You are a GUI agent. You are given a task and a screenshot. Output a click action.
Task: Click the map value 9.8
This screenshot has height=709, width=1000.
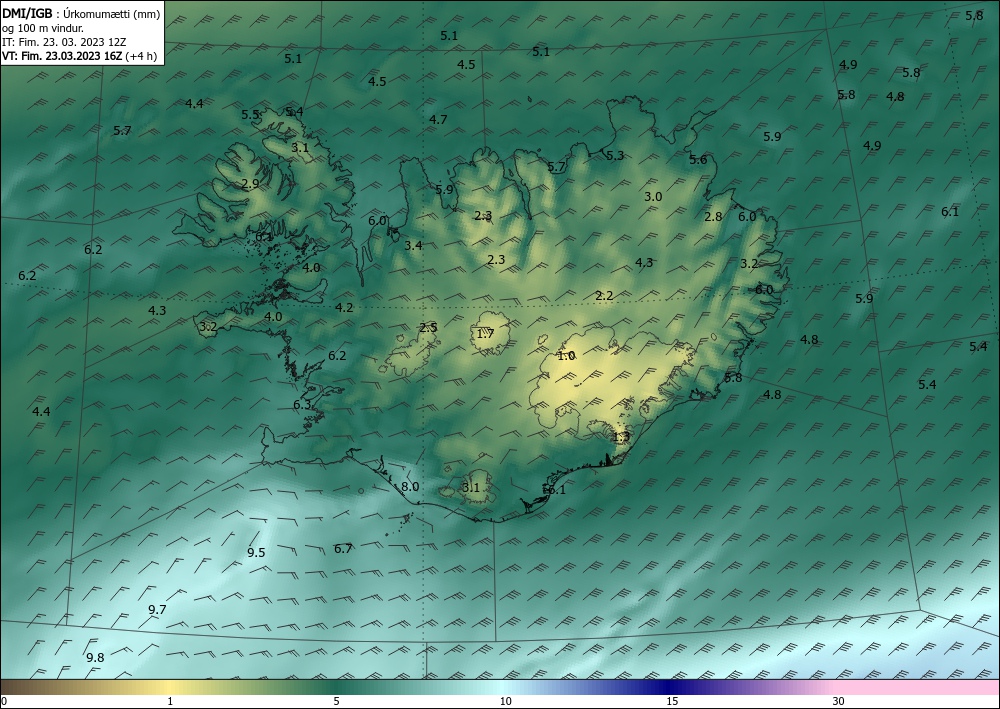pos(95,657)
